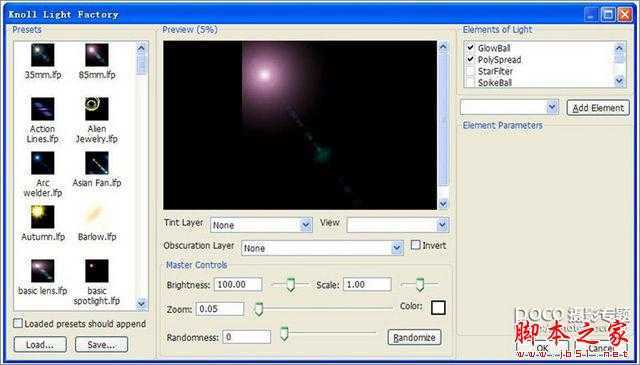Screen dimensions: 640x365
Task: Click the Add Element button
Action: (x=598, y=108)
